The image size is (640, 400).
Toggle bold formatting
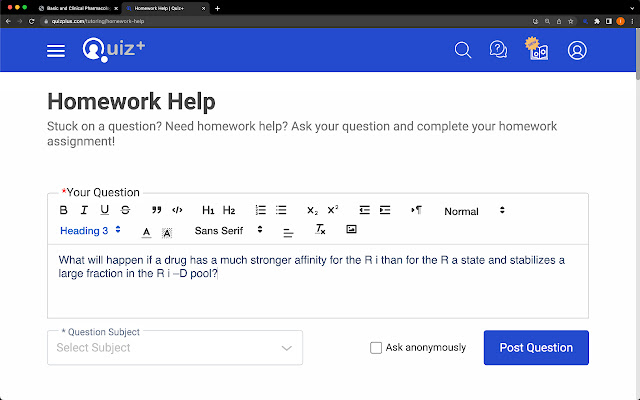coord(63,210)
